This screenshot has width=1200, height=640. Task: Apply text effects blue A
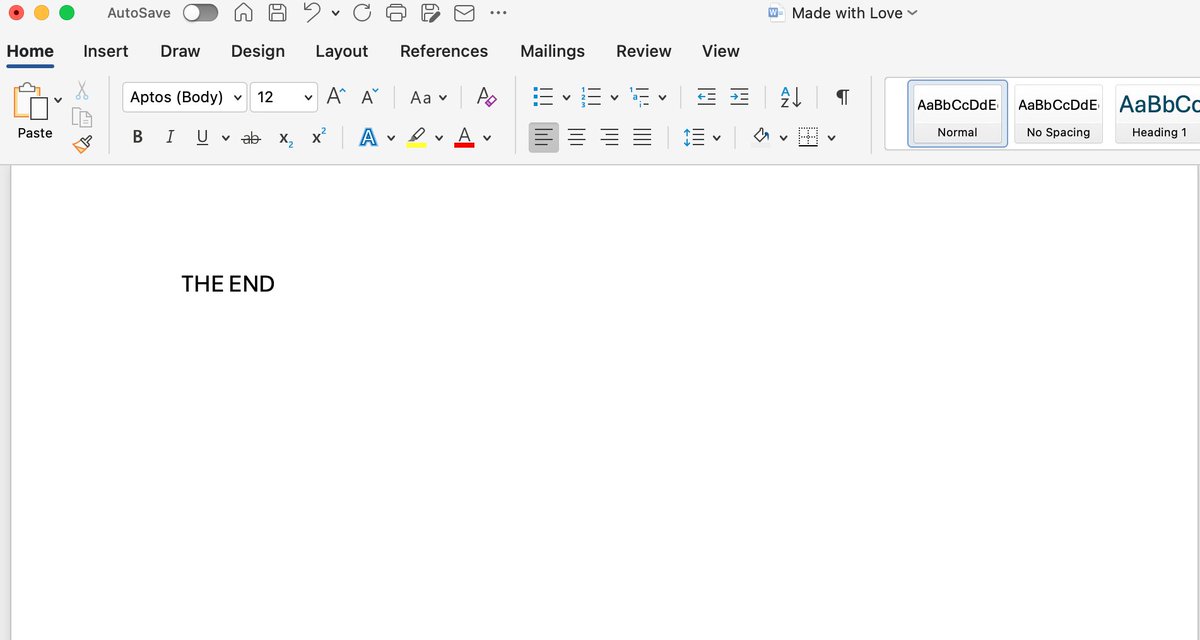(368, 137)
